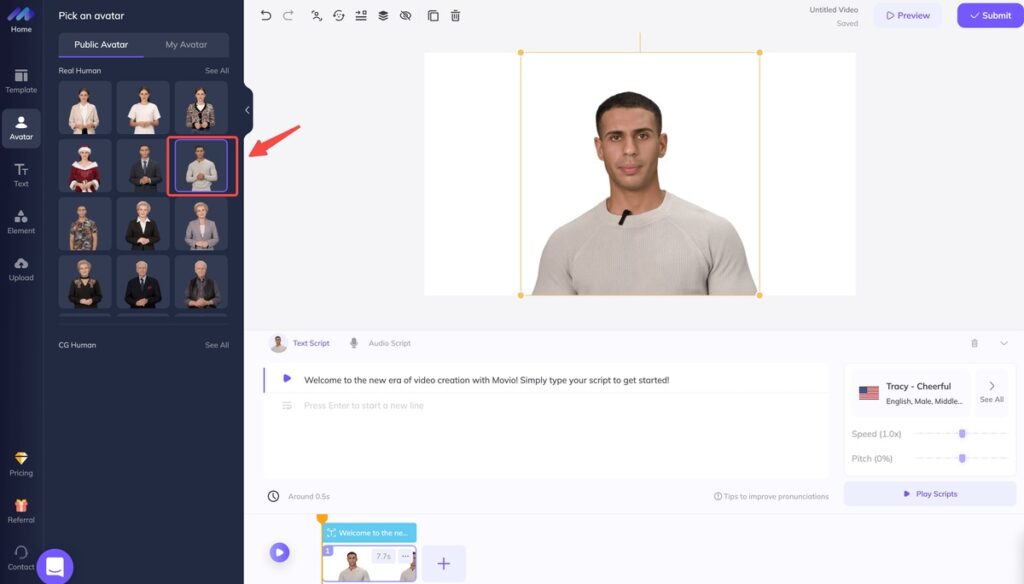Open the Element panel in sidebar

coord(21,222)
